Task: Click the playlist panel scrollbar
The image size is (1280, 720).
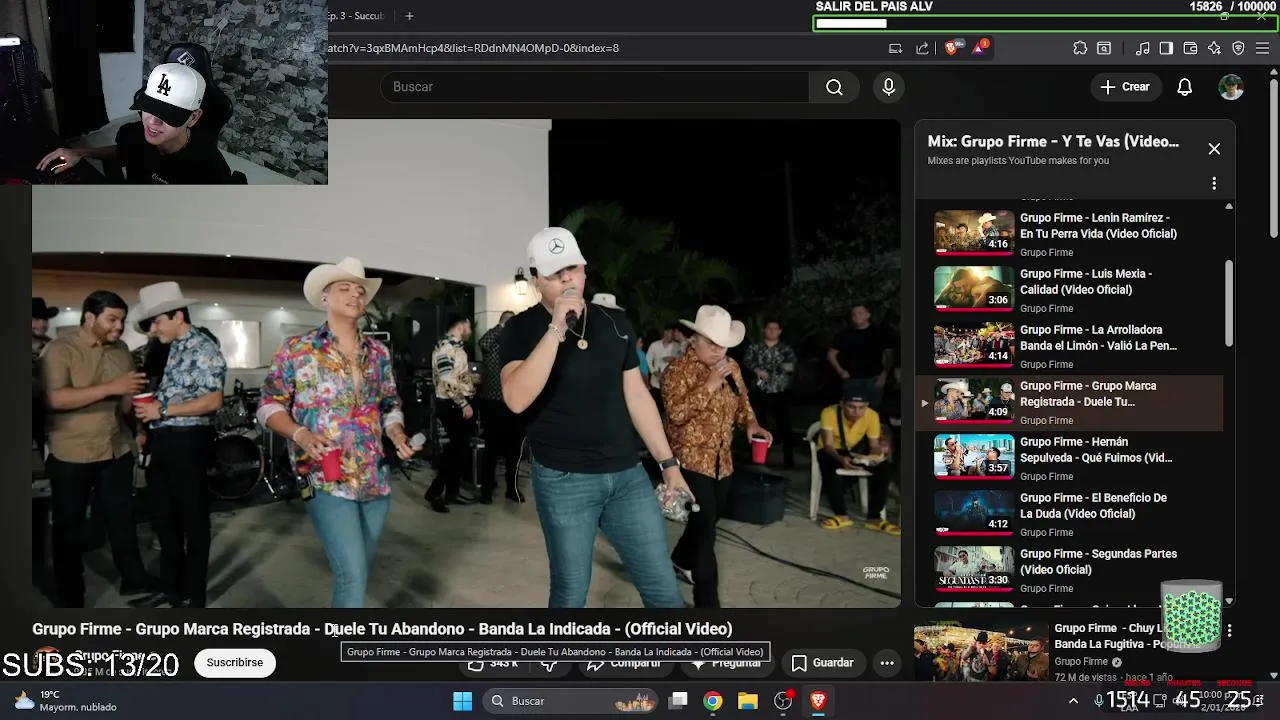Action: pyautogui.click(x=1229, y=304)
